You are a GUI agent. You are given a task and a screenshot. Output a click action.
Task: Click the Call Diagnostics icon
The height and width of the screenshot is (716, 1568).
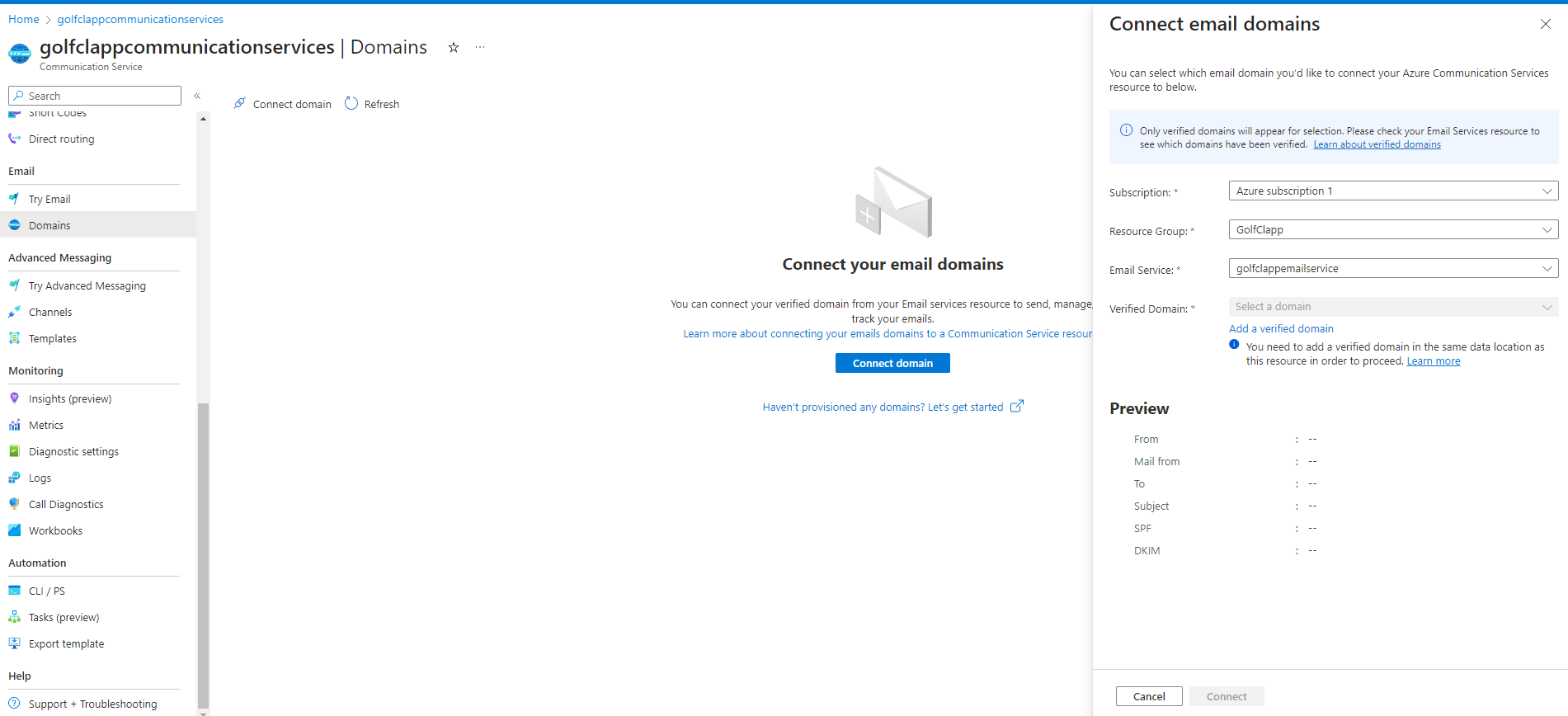coord(15,504)
